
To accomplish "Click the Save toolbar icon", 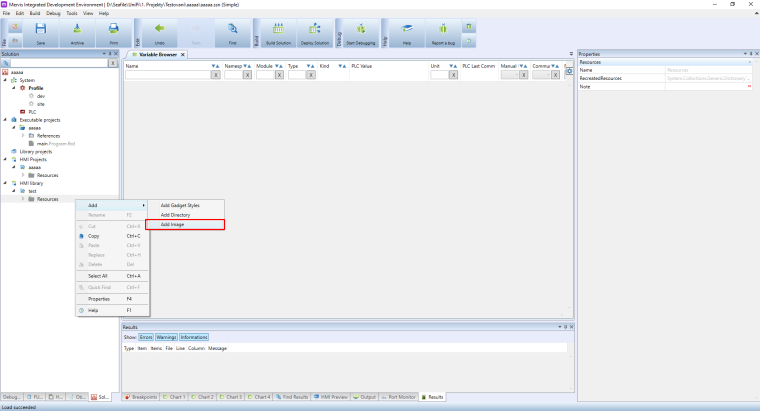I will click(x=41, y=33).
